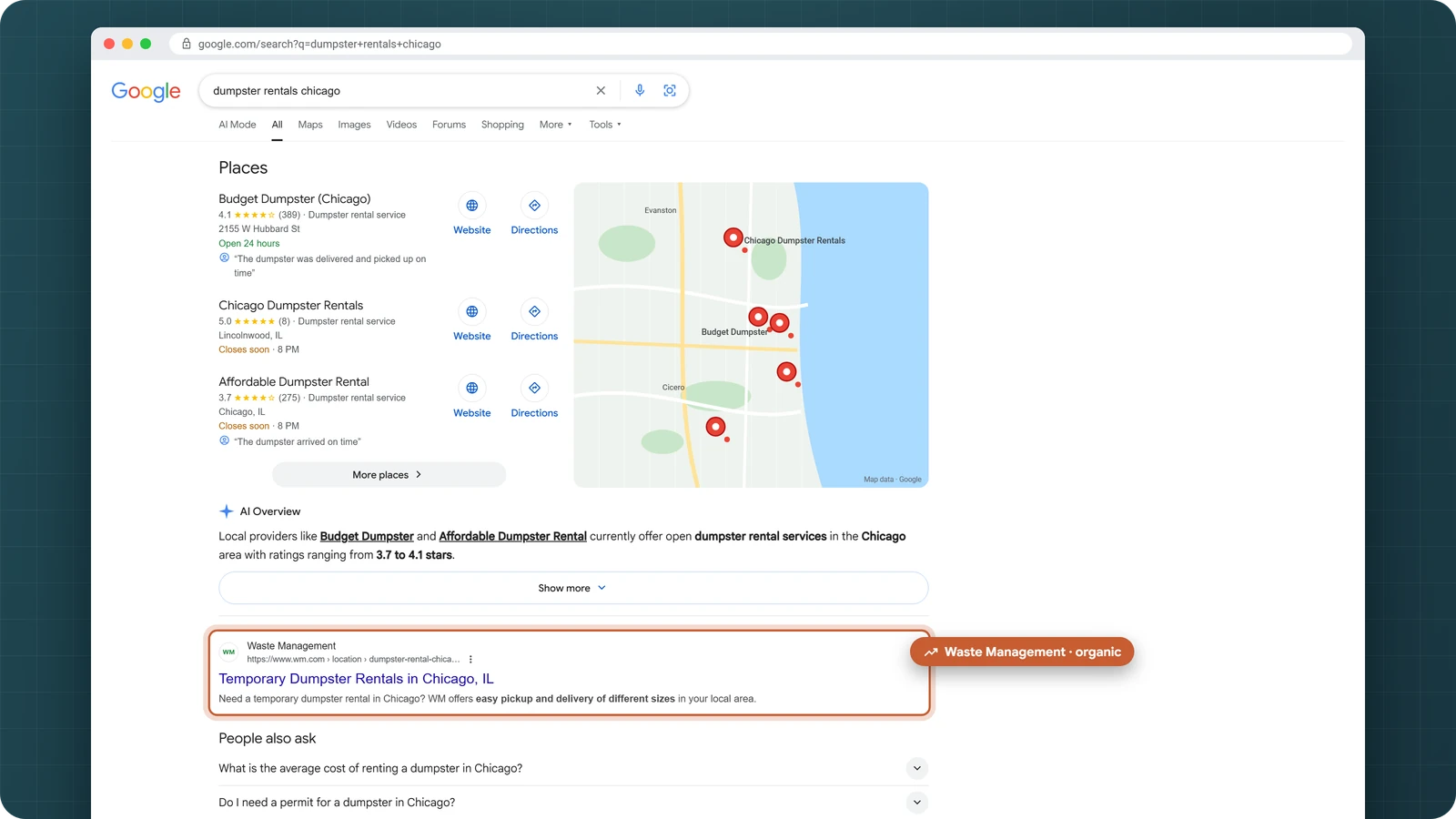Click the browser address bar URL
Viewport: 1456px width, 819px height.
pos(319,44)
